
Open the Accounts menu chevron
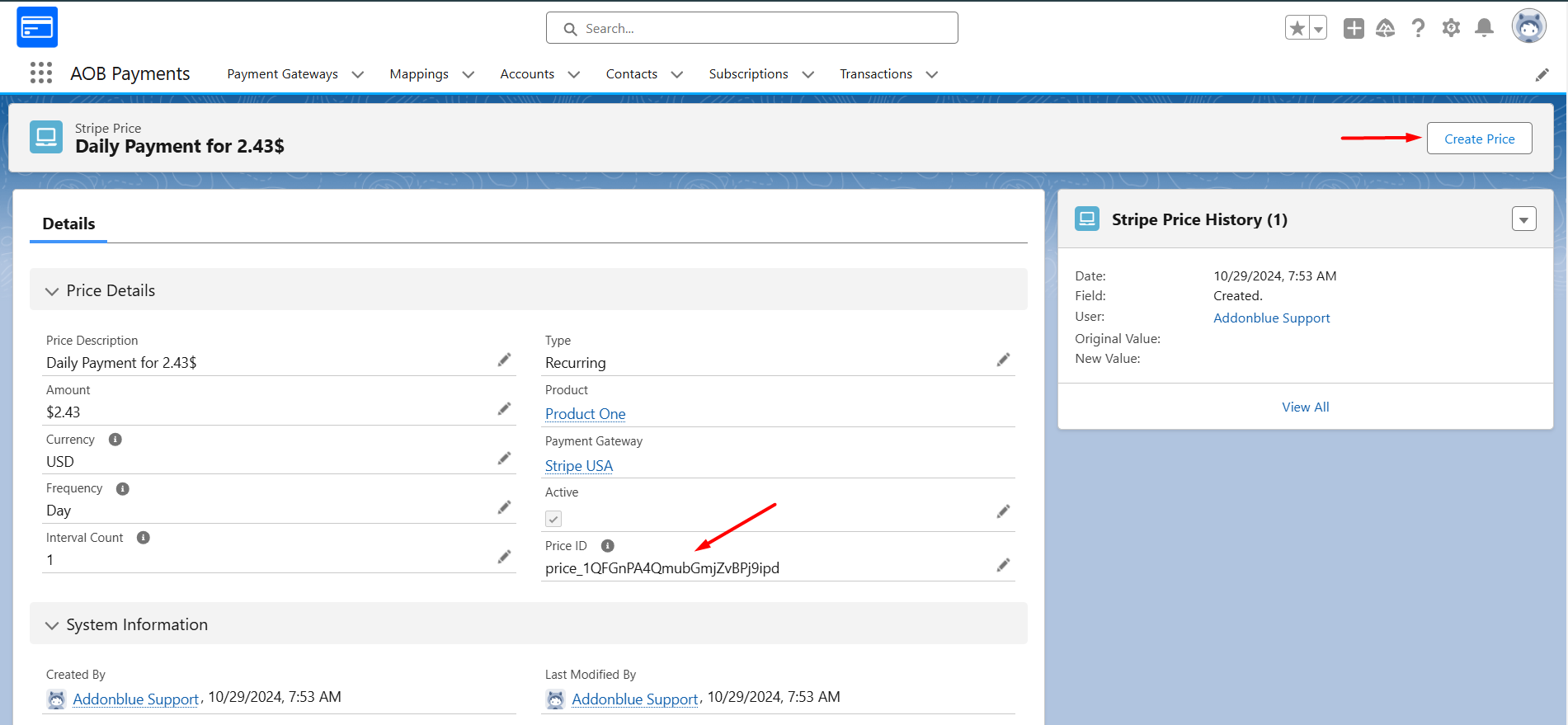pos(574,74)
